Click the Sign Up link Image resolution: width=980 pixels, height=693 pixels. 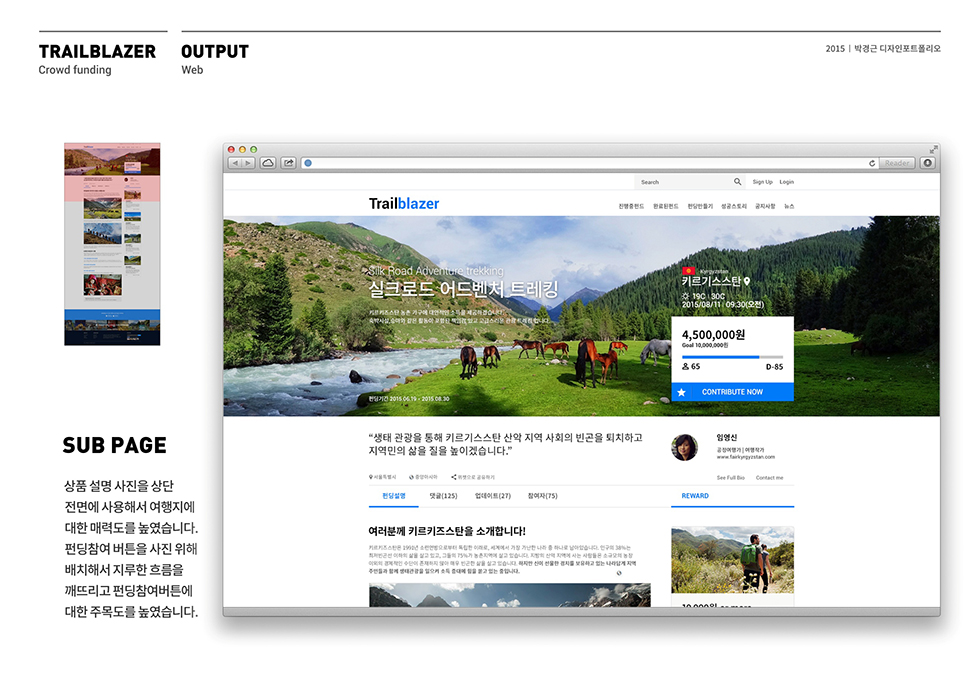pyautogui.click(x=762, y=182)
